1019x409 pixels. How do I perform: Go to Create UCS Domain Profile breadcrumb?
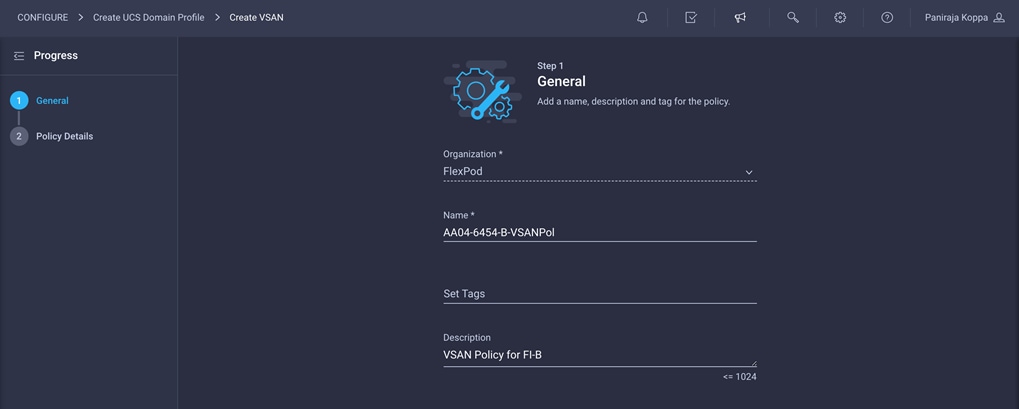[x=149, y=18]
